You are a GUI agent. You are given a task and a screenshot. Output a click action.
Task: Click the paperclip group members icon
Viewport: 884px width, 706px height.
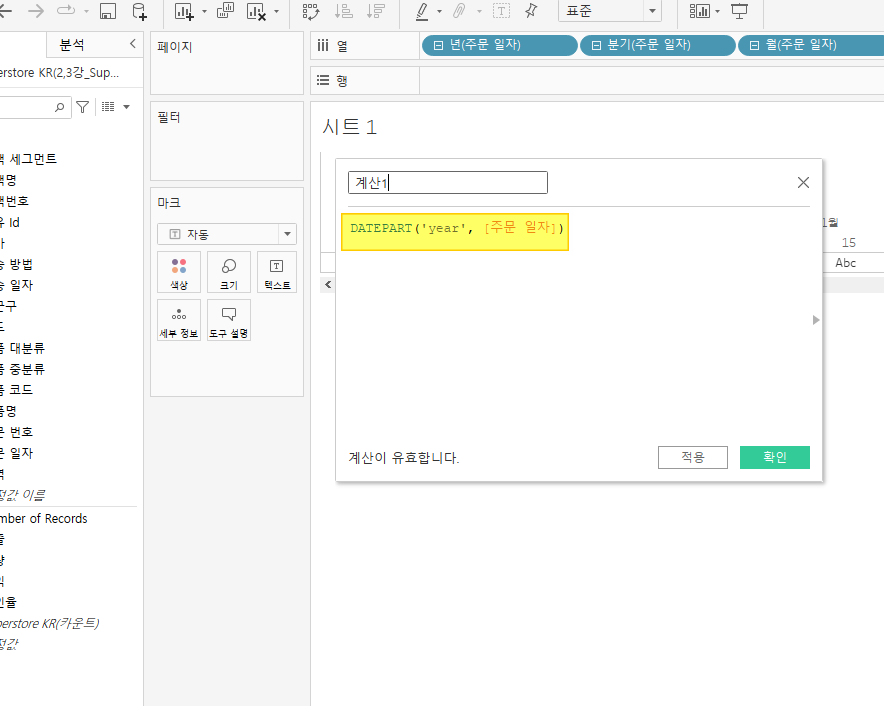point(459,11)
